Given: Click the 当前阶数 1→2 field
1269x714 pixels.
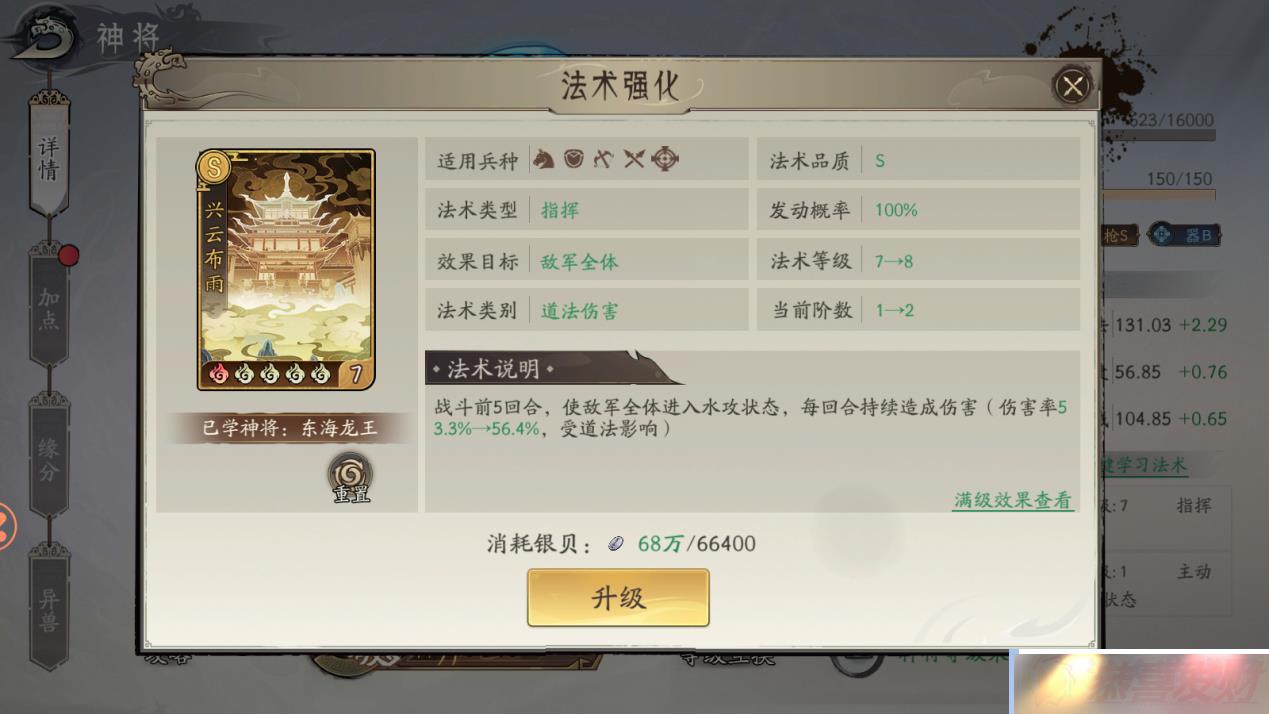Looking at the screenshot, I should click(x=918, y=310).
